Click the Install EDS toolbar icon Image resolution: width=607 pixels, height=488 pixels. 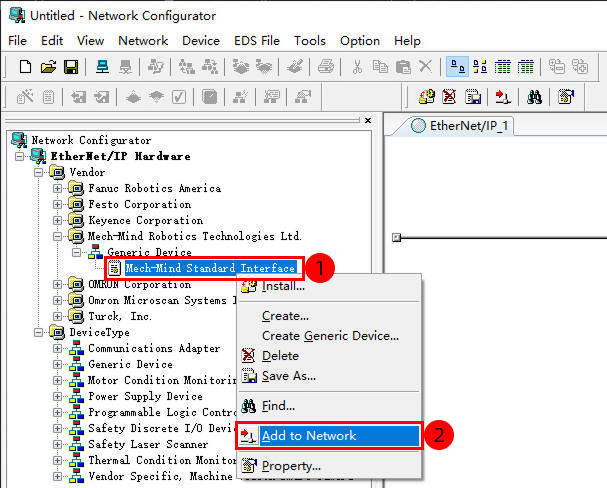(x=427, y=96)
